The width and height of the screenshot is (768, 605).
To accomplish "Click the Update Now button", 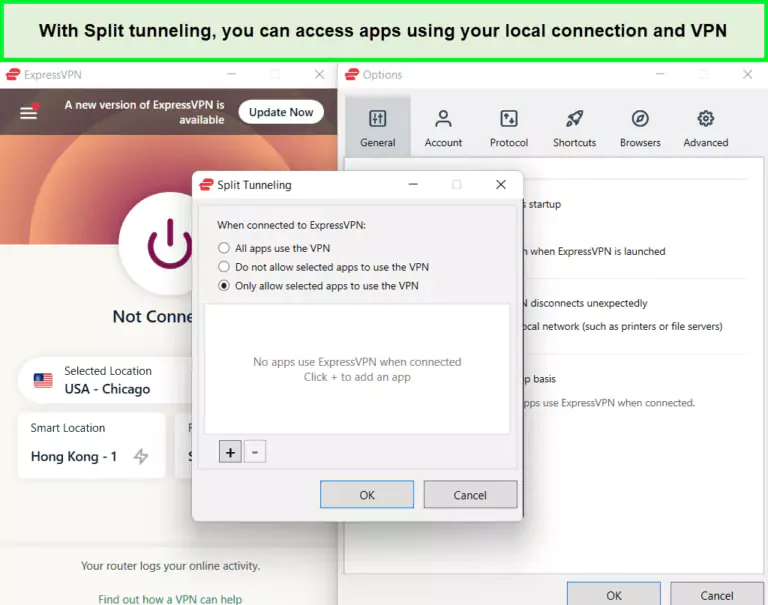I will tap(281, 112).
